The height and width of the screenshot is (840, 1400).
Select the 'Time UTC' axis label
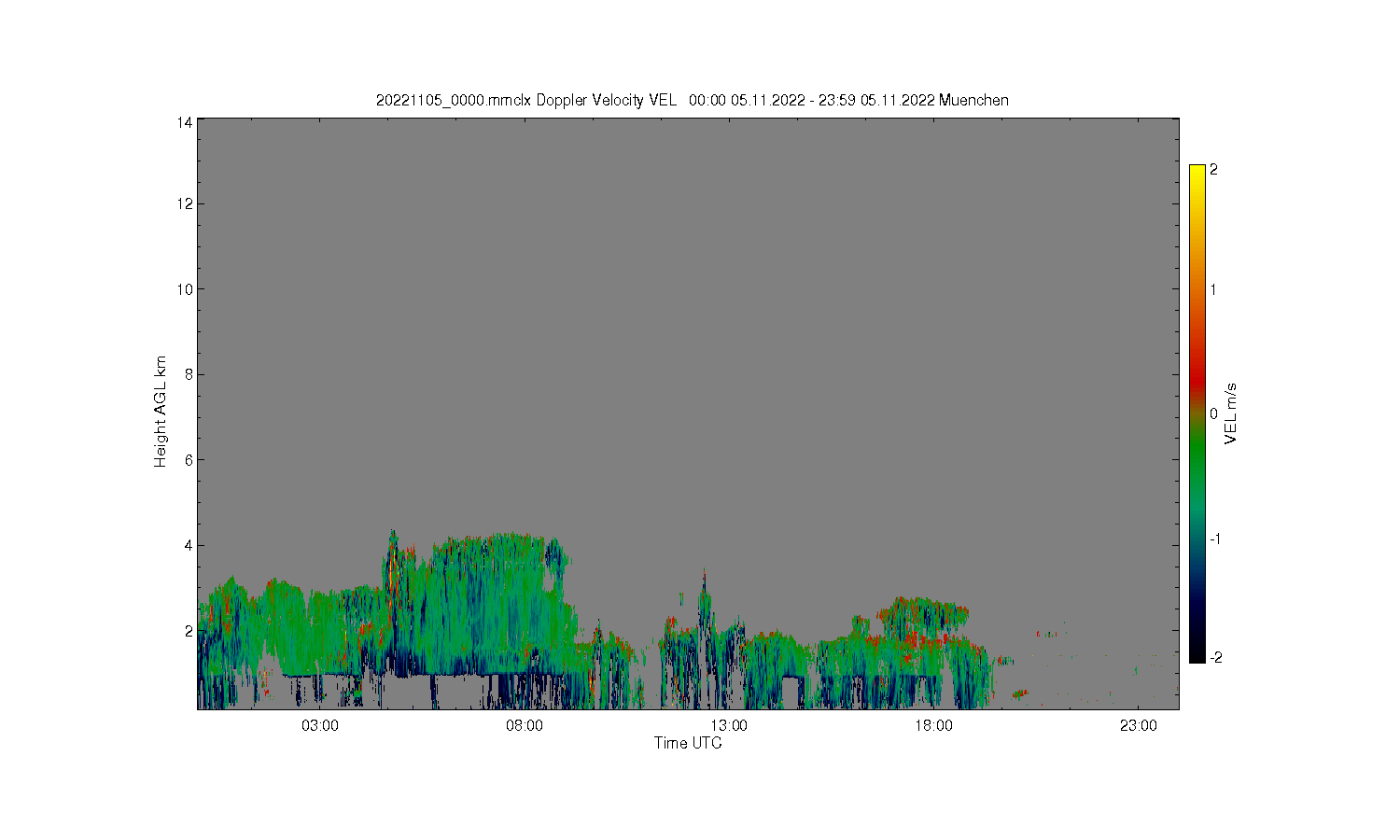click(x=688, y=743)
